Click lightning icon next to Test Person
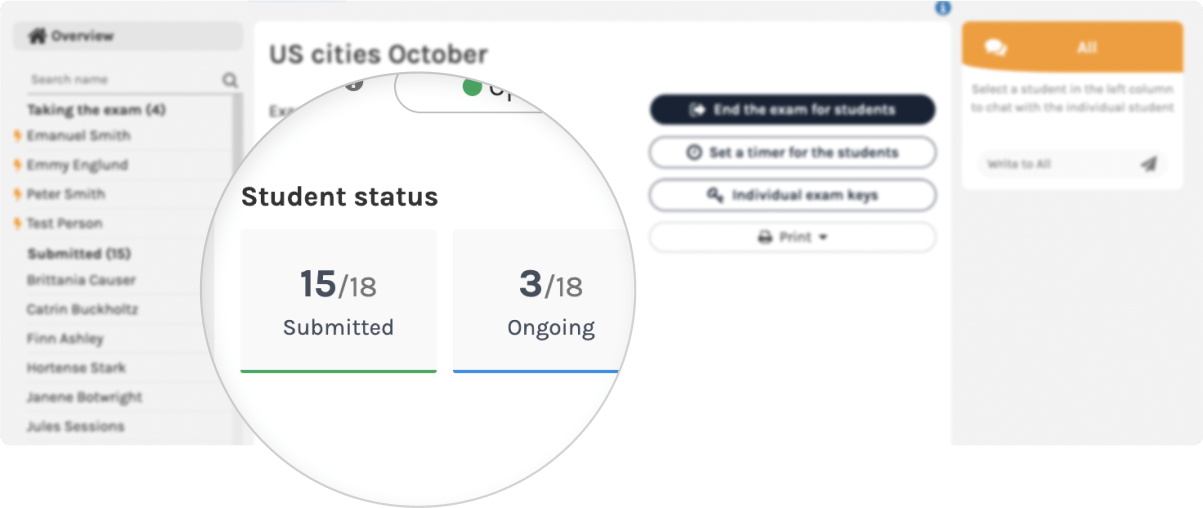1203x508 pixels. click(x=17, y=223)
